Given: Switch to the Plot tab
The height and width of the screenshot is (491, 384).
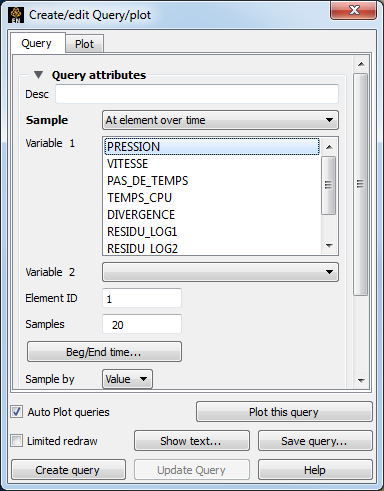Looking at the screenshot, I should pos(84,44).
